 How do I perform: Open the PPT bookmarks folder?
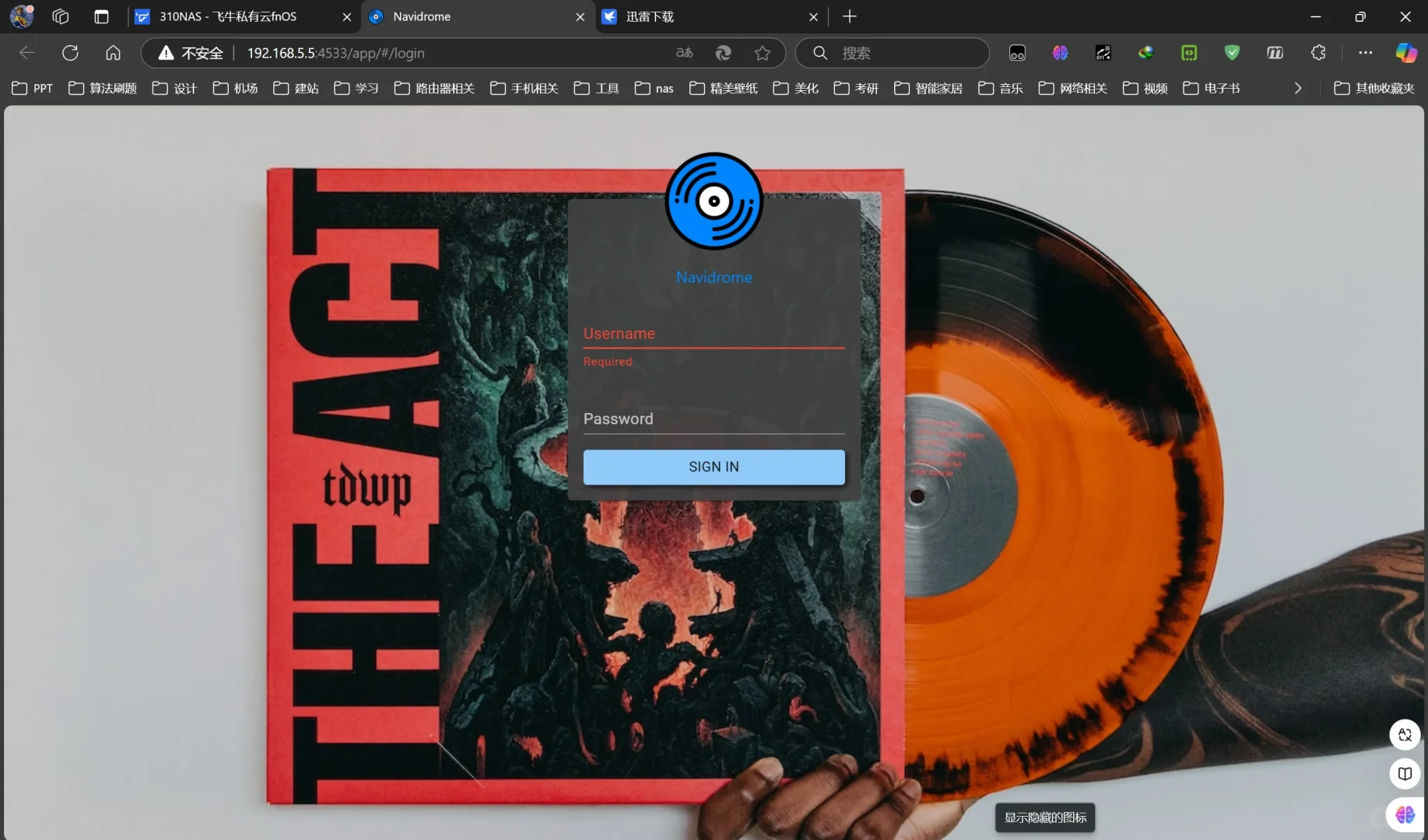coord(33,88)
